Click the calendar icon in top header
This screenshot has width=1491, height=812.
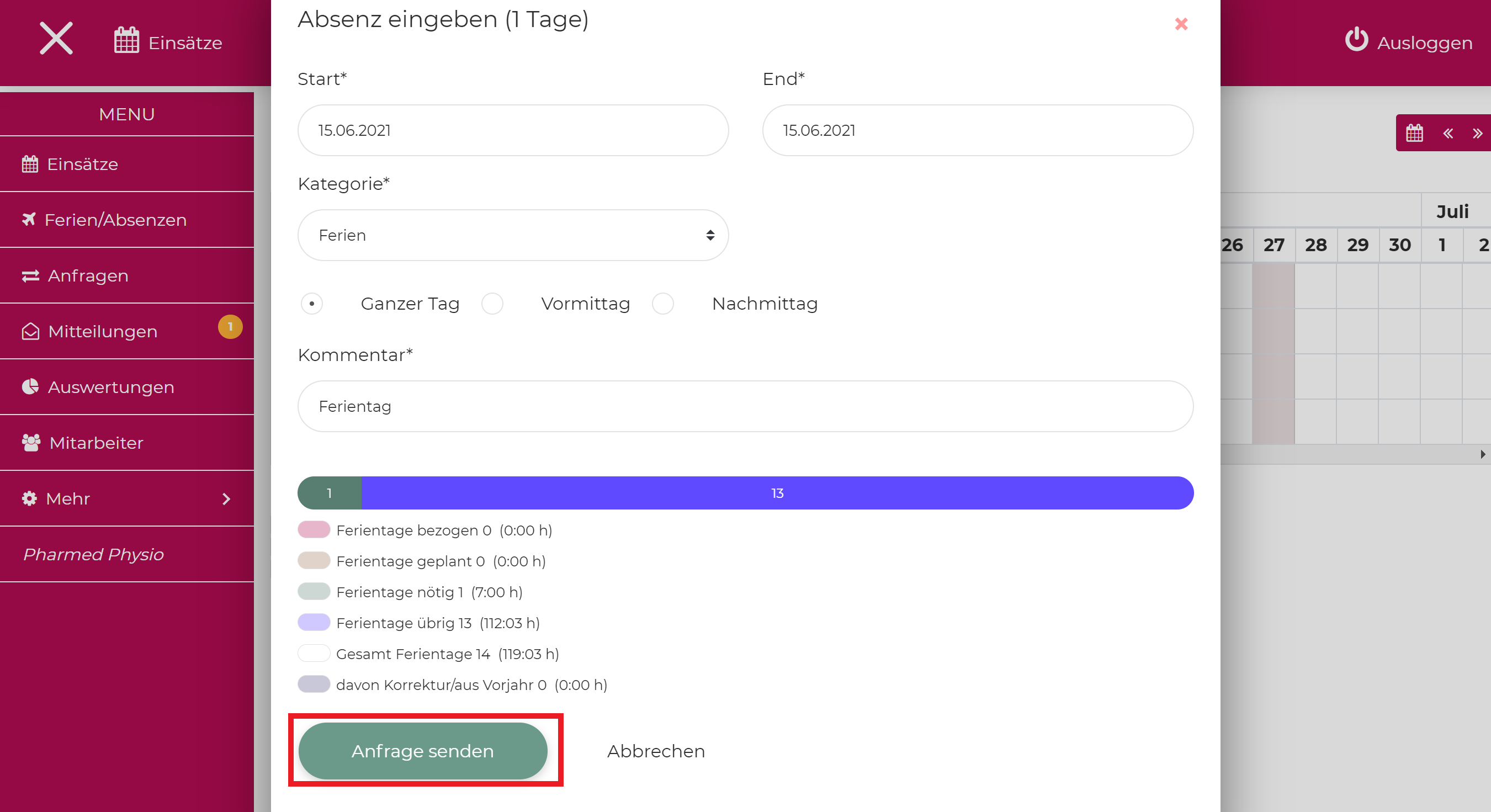[x=126, y=40]
